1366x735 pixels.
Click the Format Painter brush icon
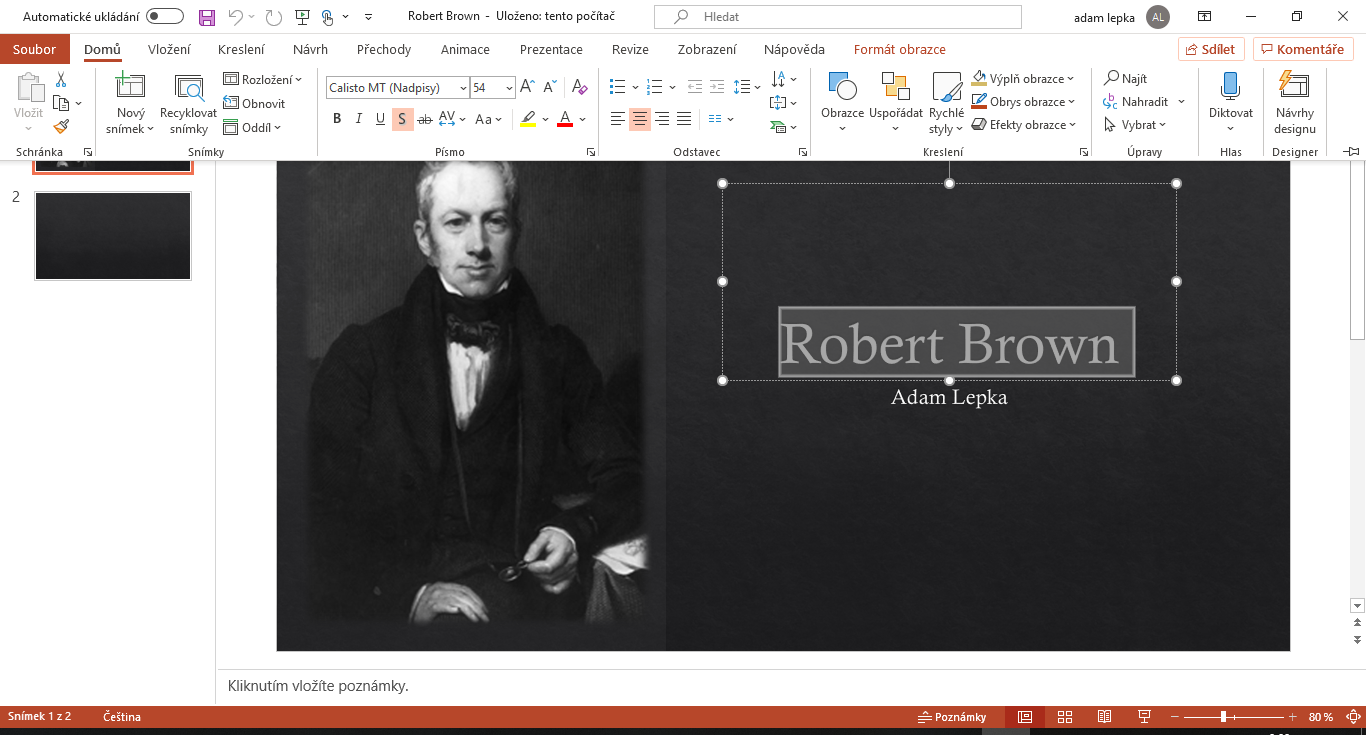[x=61, y=126]
